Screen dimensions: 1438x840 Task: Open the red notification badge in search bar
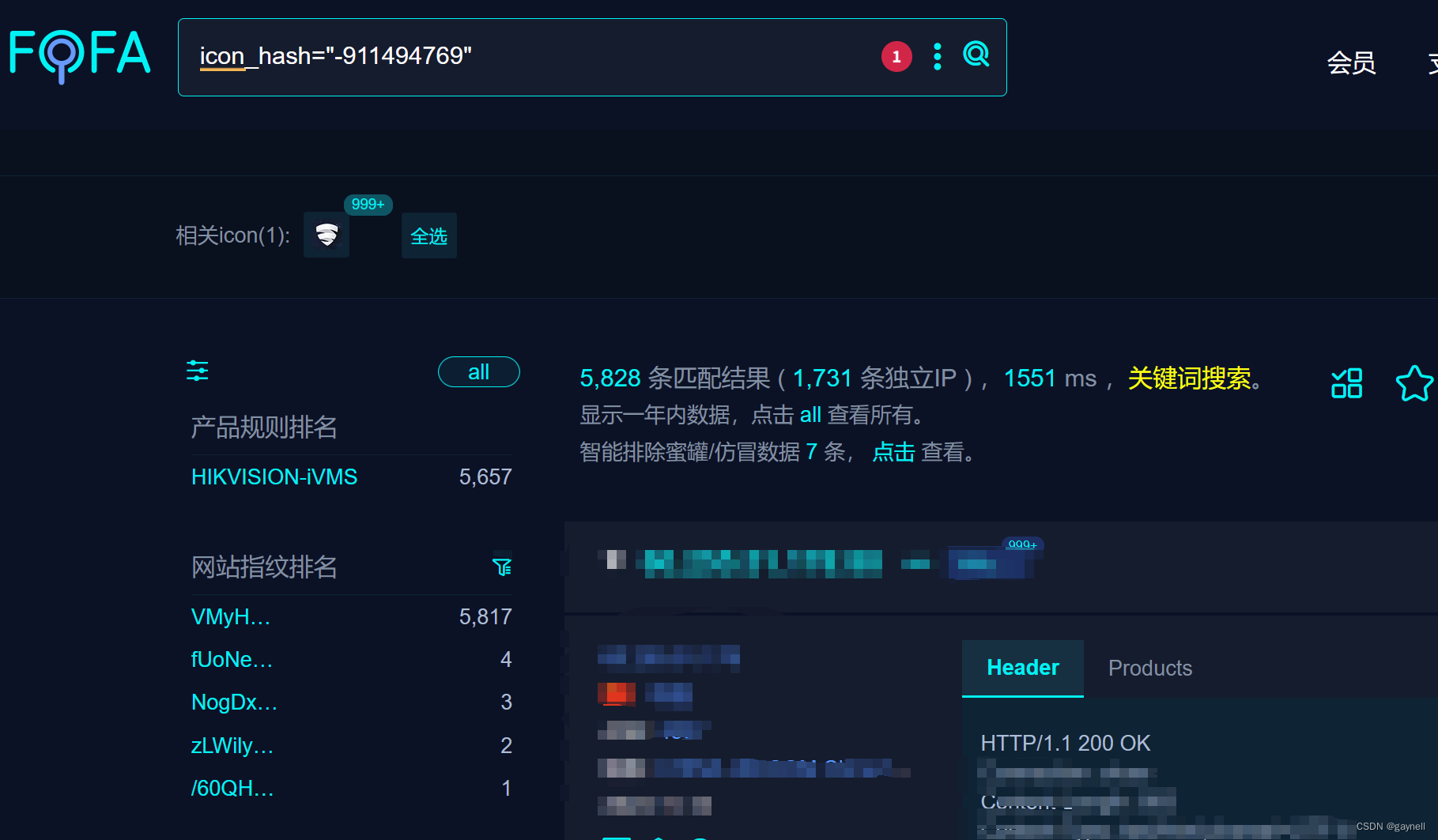tap(896, 56)
